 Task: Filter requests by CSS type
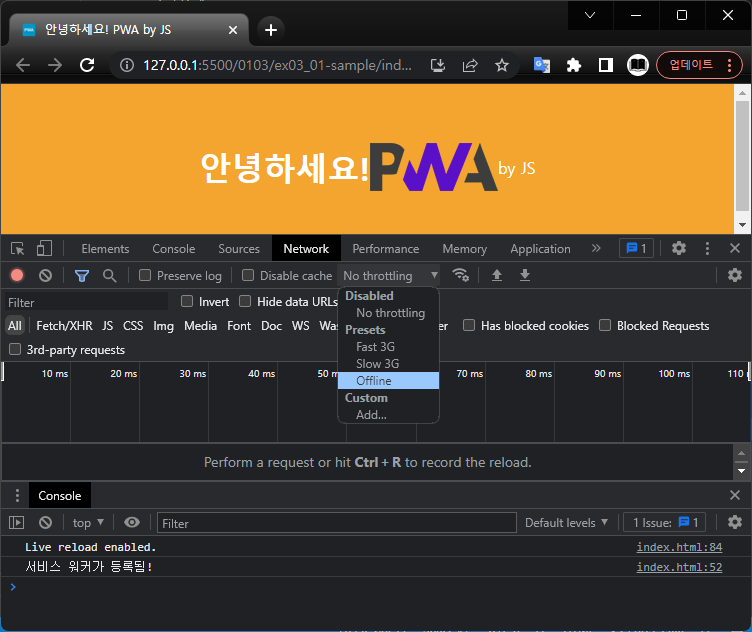click(133, 326)
